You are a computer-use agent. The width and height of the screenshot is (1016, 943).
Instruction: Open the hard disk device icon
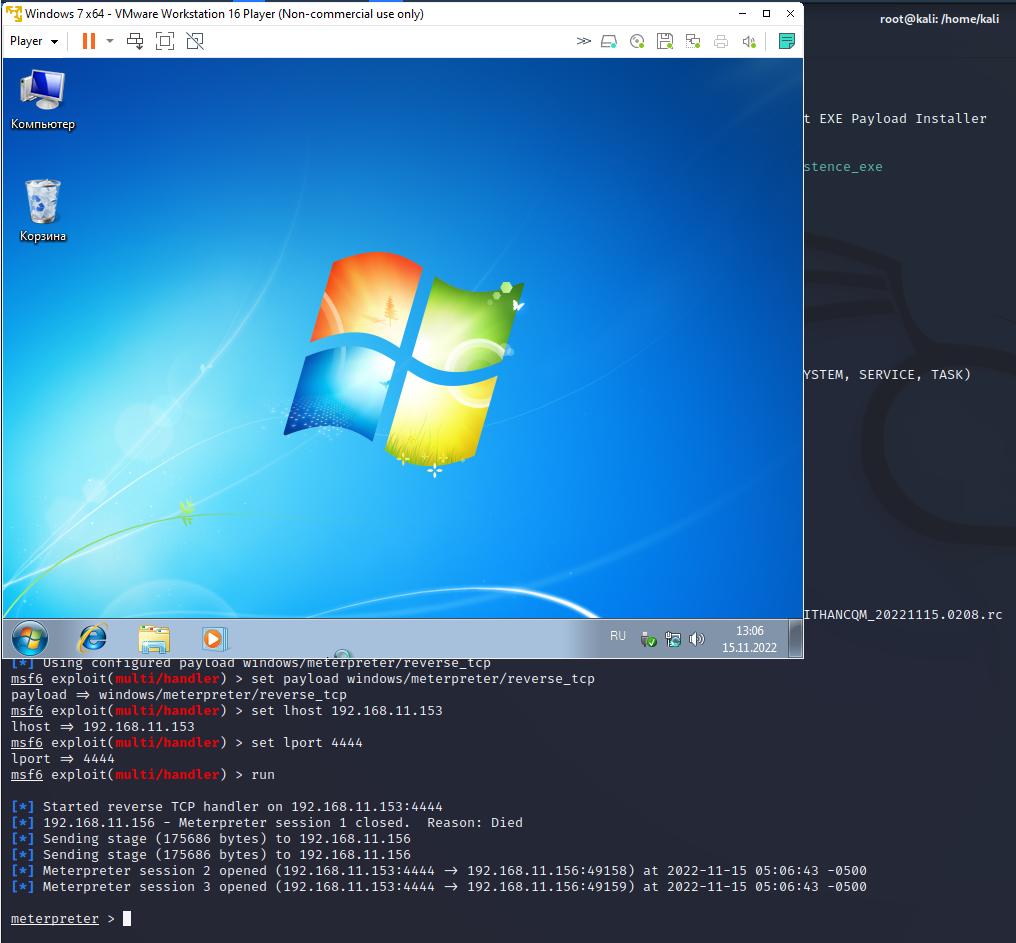pos(609,41)
